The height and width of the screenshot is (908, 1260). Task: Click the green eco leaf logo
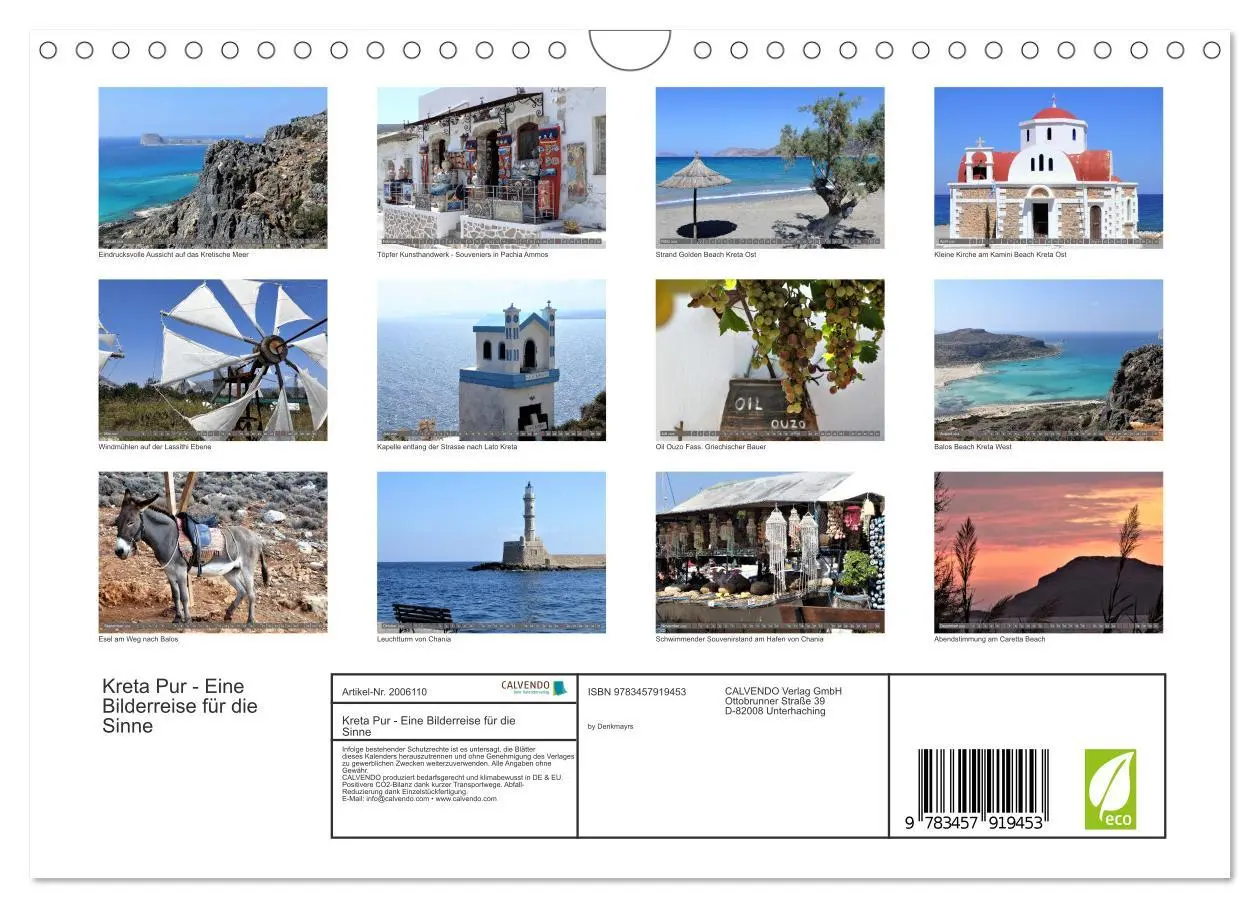click(x=1110, y=789)
